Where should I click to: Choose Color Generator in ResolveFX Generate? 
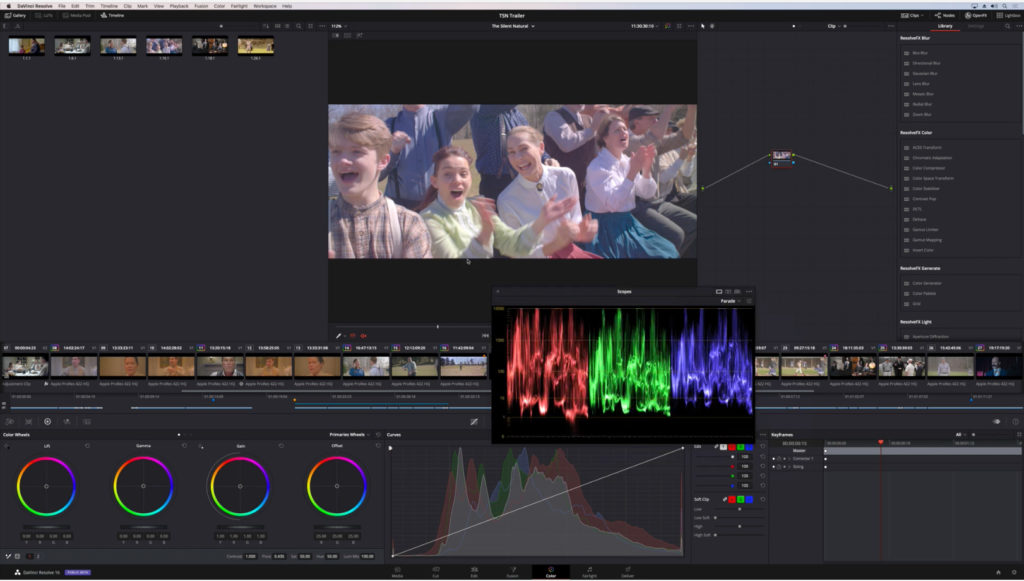pyautogui.click(x=927, y=283)
